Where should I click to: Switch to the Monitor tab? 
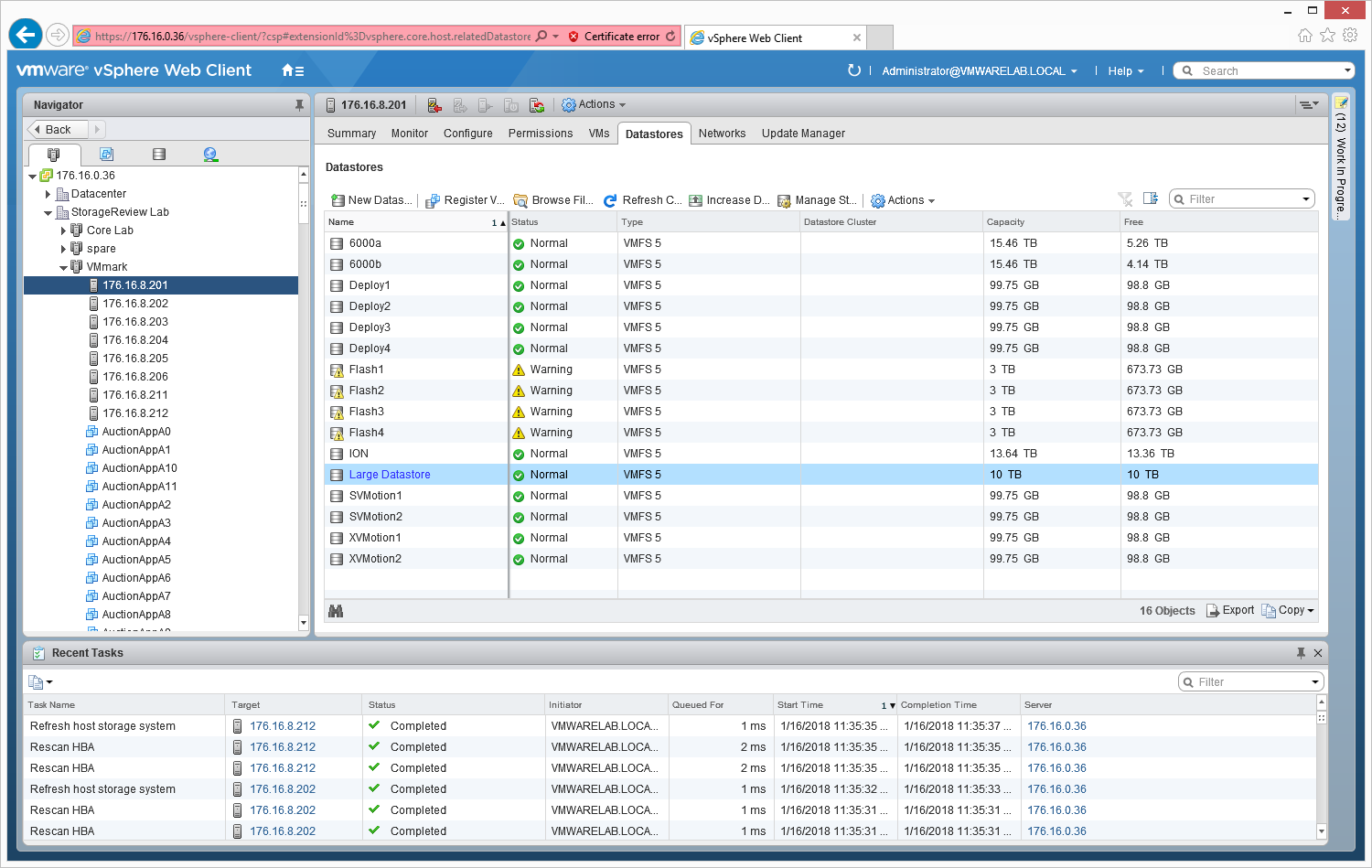click(x=410, y=134)
